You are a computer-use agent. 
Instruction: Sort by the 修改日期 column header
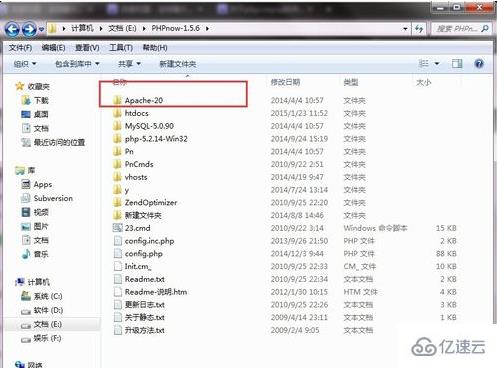point(285,82)
